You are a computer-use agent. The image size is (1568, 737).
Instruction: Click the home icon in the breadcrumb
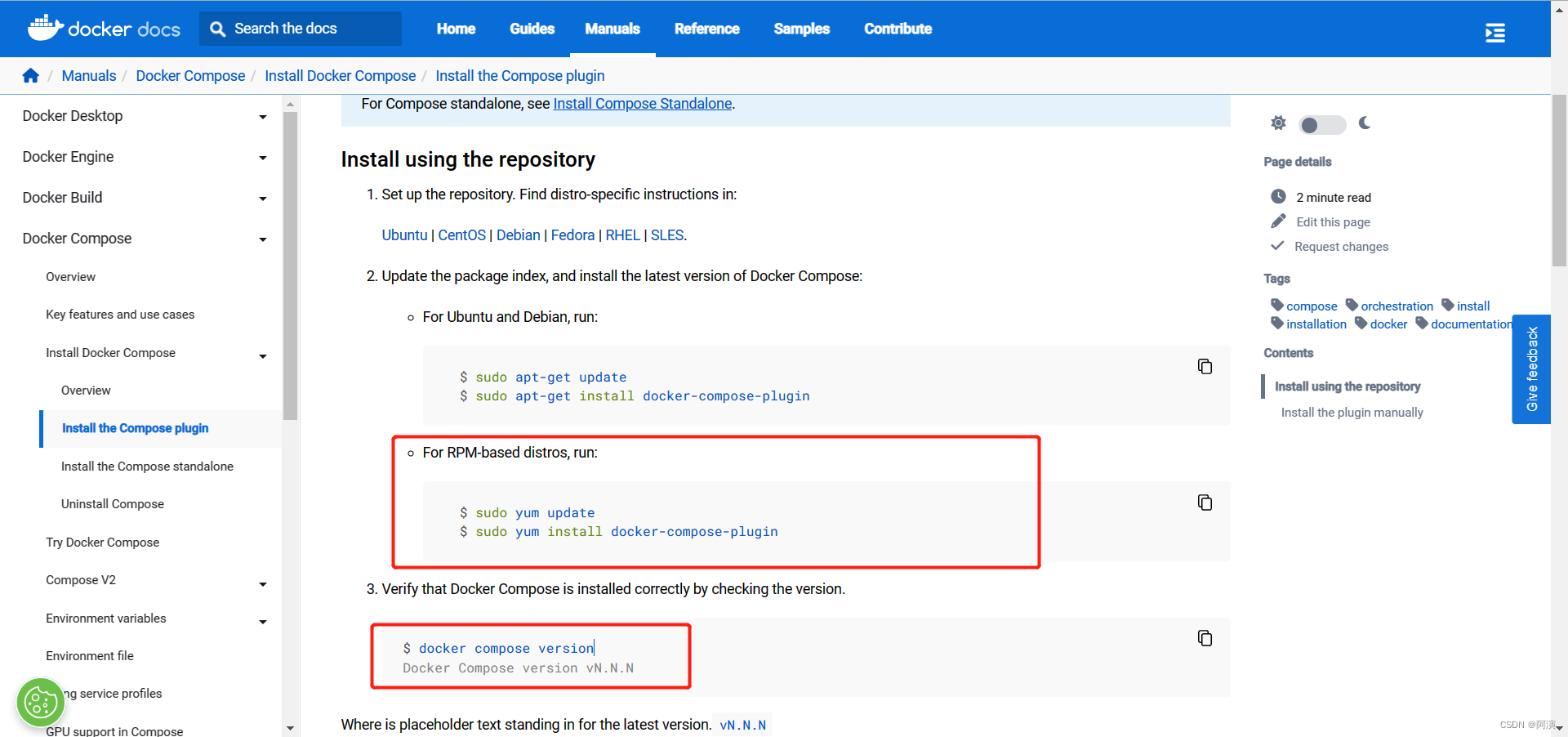click(x=30, y=75)
